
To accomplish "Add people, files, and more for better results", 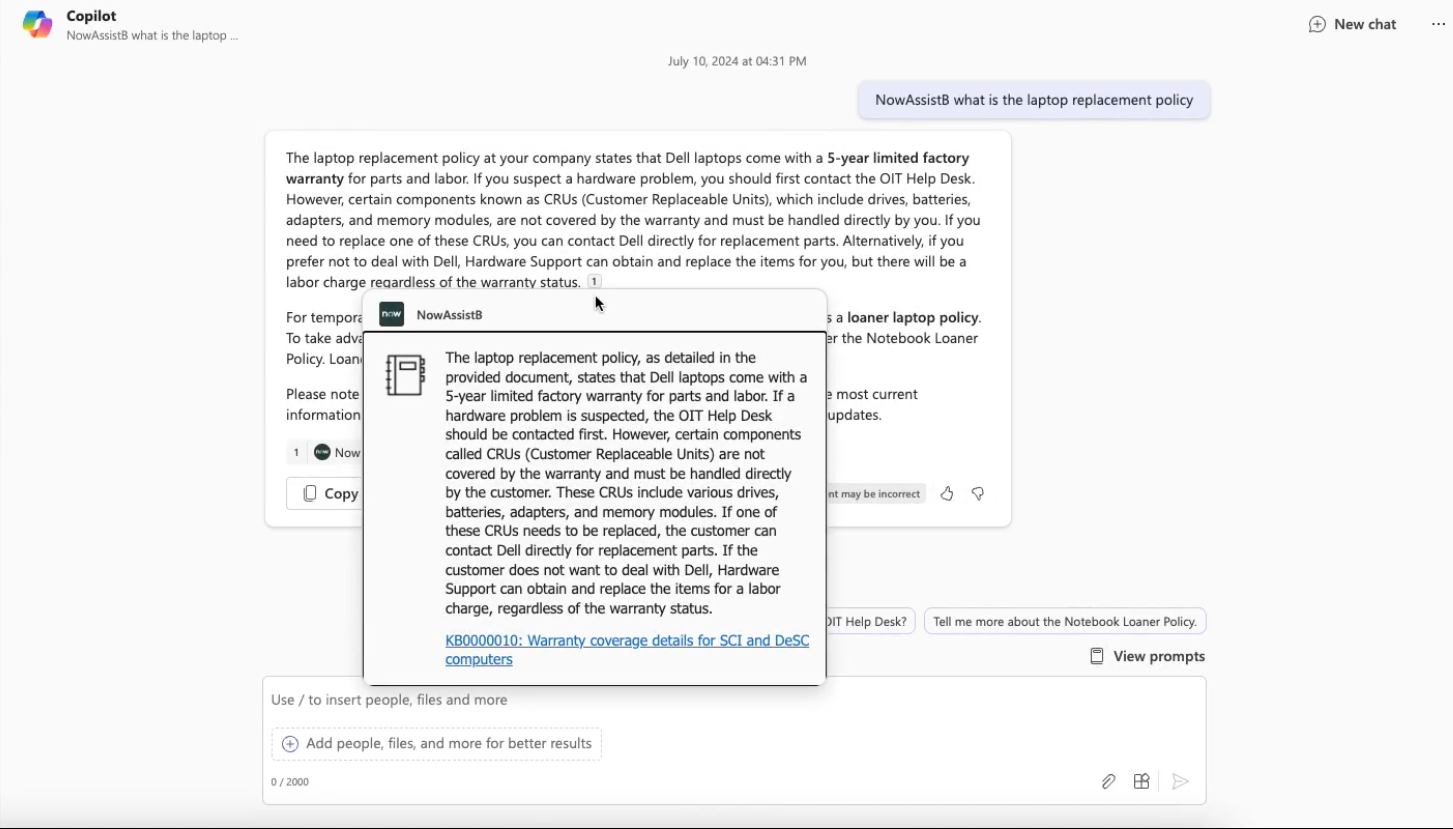I will point(437,743).
